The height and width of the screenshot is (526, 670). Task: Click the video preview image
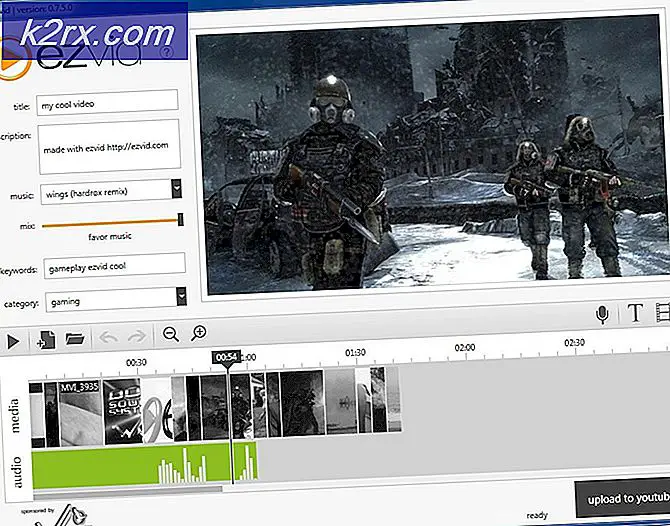(432, 157)
